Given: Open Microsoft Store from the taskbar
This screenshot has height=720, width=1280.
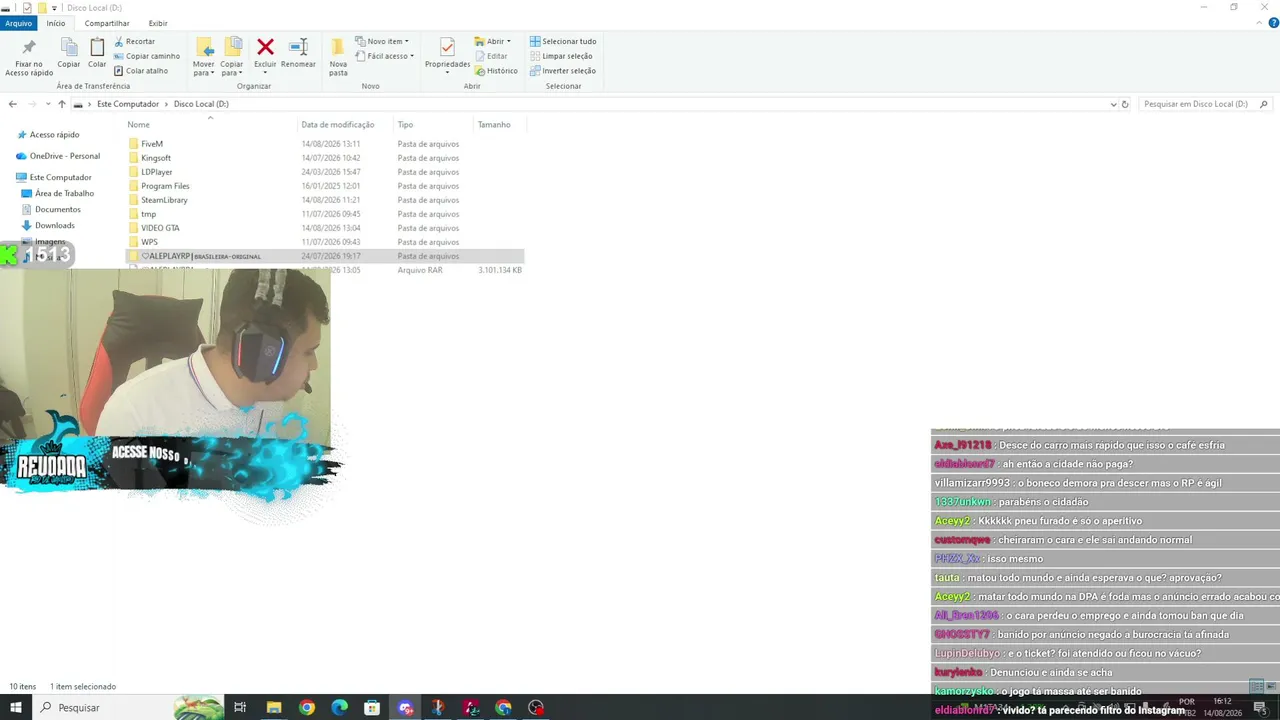Looking at the screenshot, I should 372,708.
